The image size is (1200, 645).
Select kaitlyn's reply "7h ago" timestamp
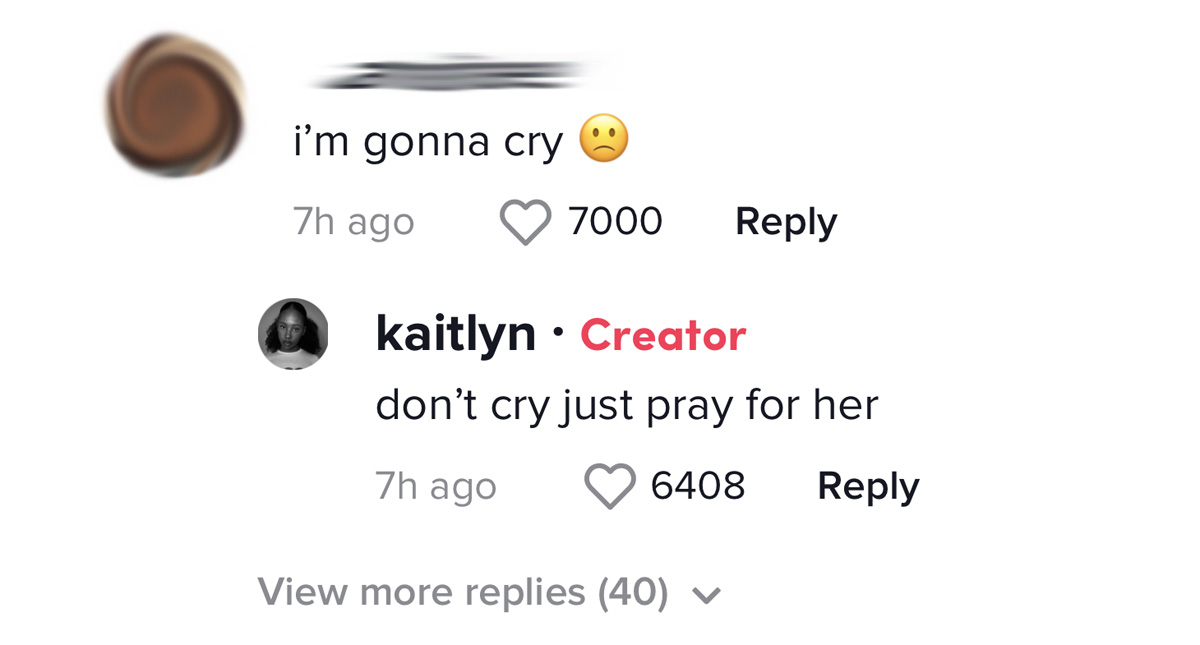436,488
